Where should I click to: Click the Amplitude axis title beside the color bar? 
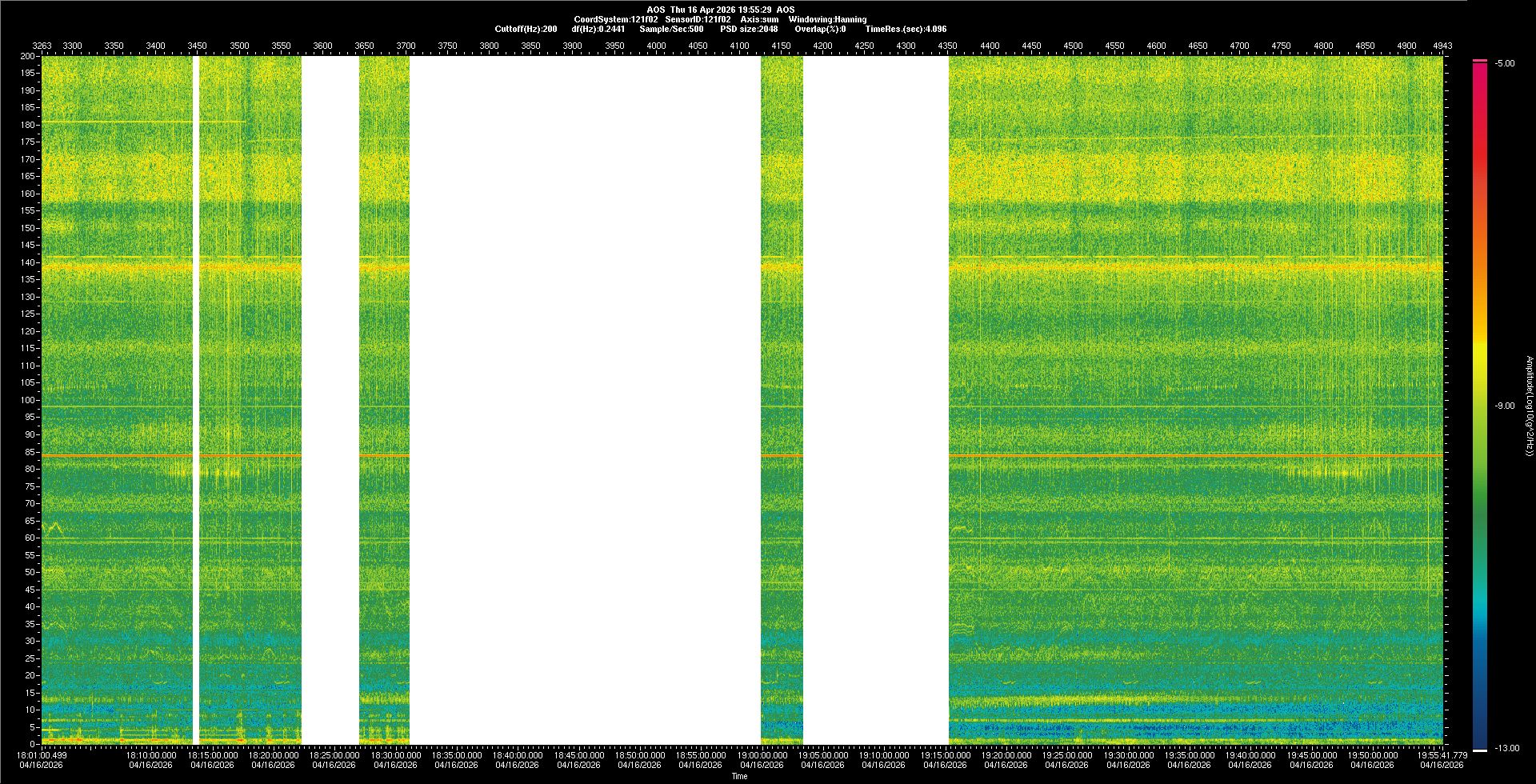point(1529,406)
